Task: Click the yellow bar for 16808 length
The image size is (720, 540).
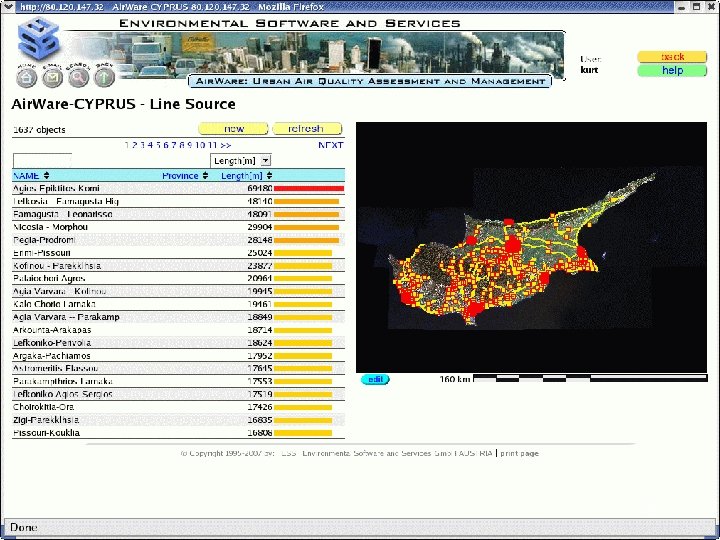Action: click(303, 433)
